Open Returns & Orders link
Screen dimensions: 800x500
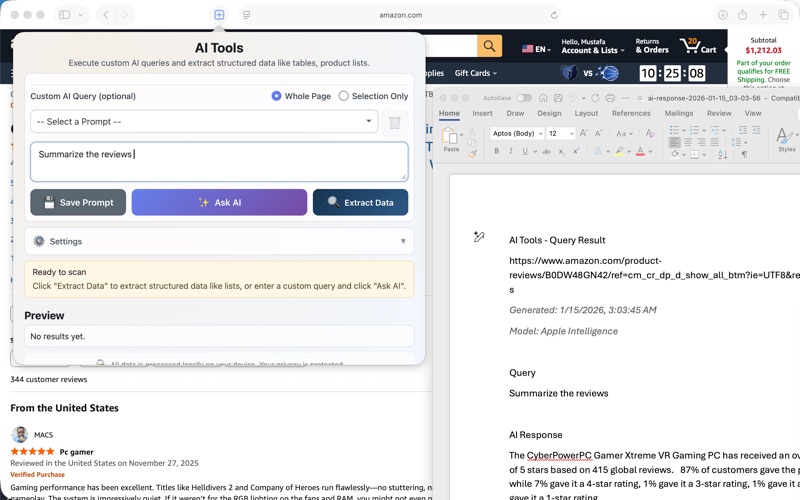pos(652,46)
